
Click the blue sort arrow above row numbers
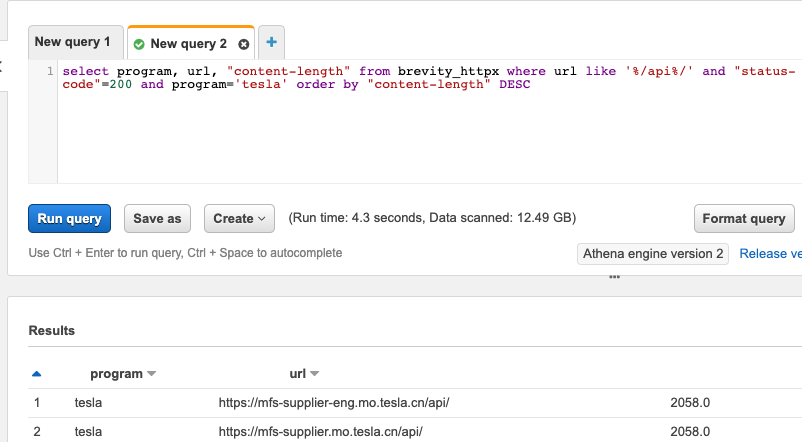click(37, 374)
